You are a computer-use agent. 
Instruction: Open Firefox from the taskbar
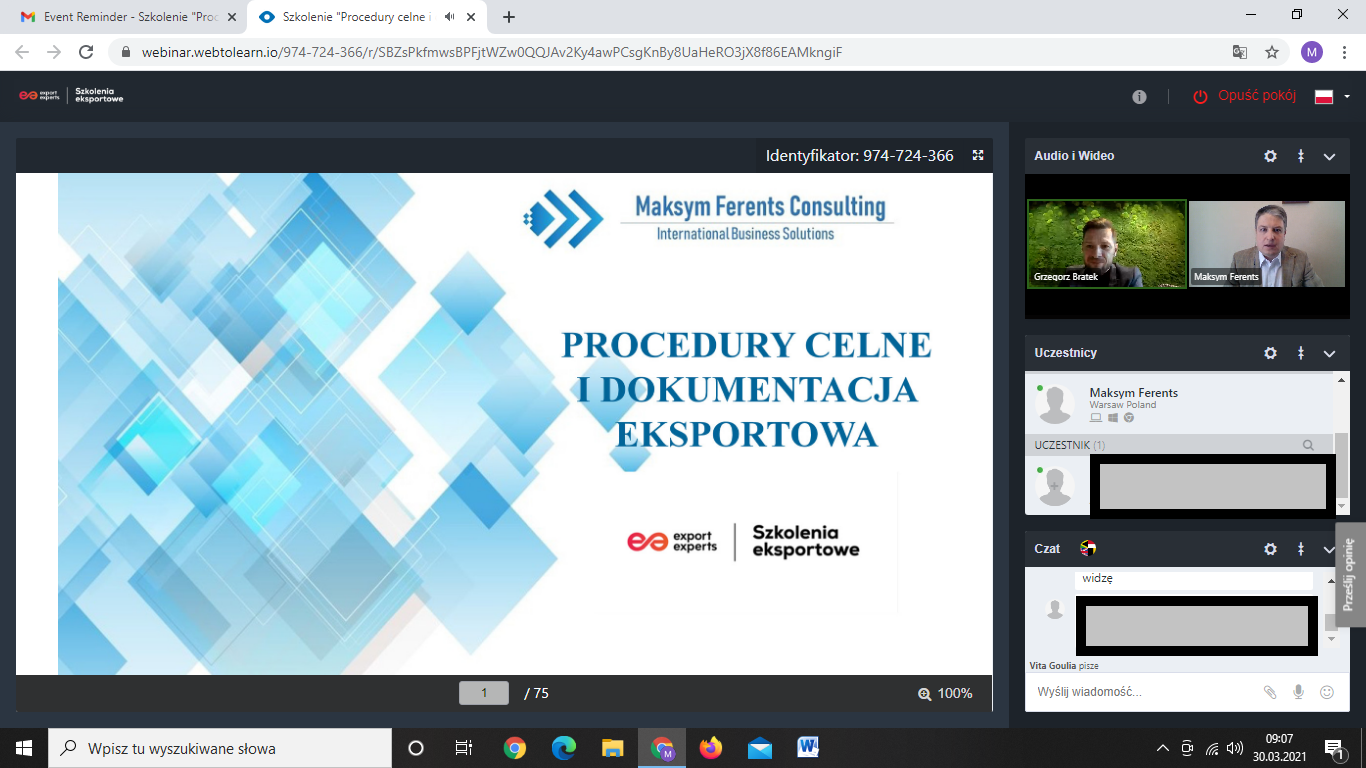(x=711, y=748)
